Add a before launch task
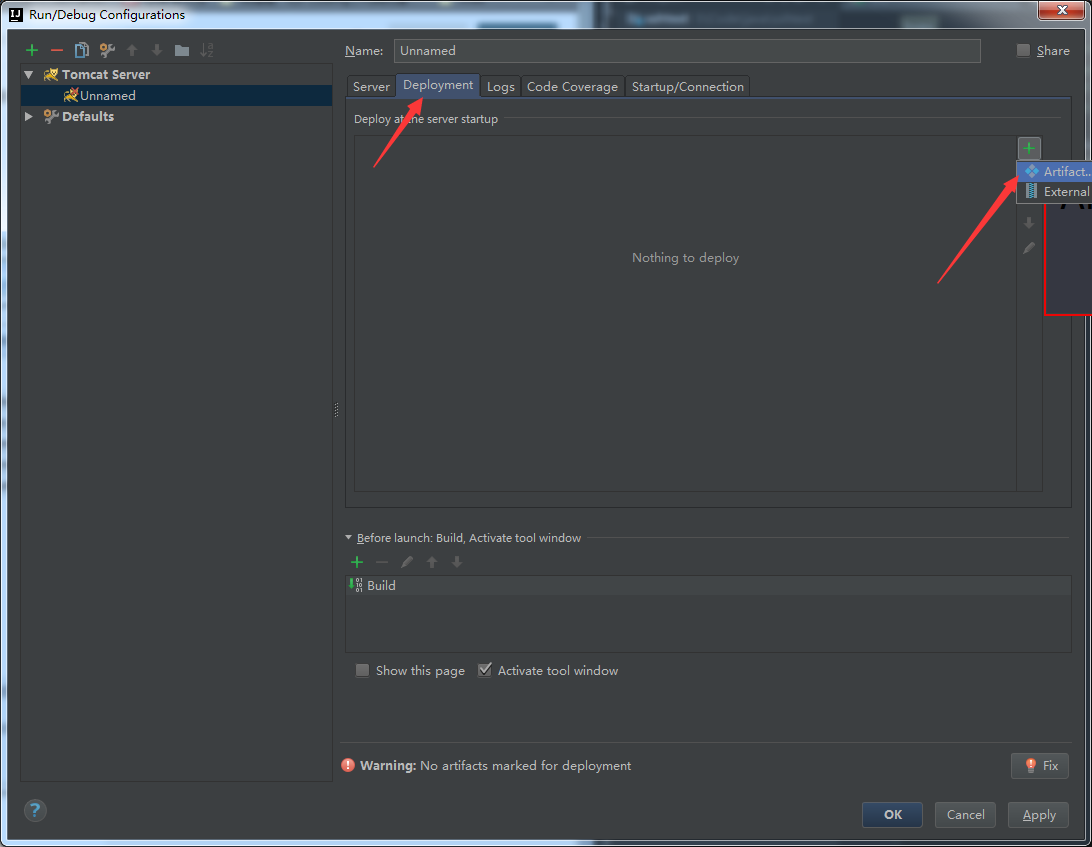The image size is (1092, 847). pyautogui.click(x=357, y=562)
